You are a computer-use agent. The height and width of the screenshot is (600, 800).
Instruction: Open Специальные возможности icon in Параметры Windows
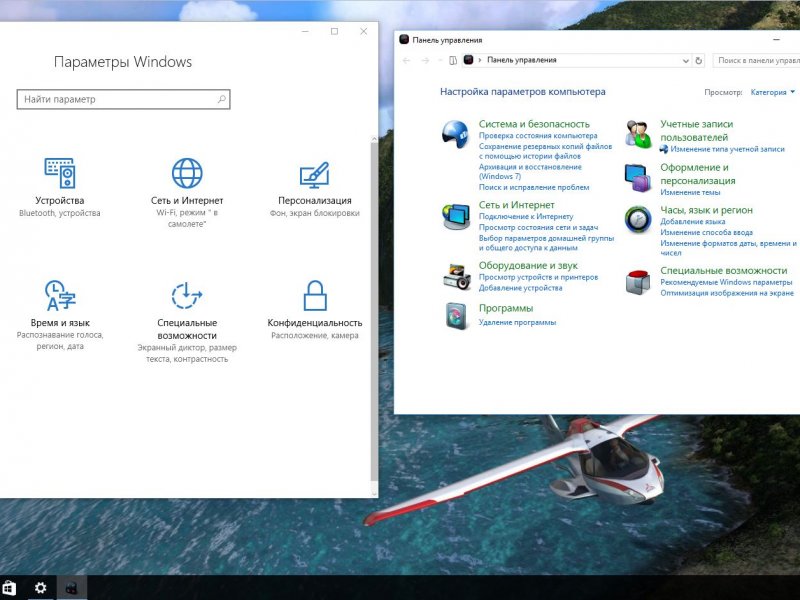[x=187, y=295]
